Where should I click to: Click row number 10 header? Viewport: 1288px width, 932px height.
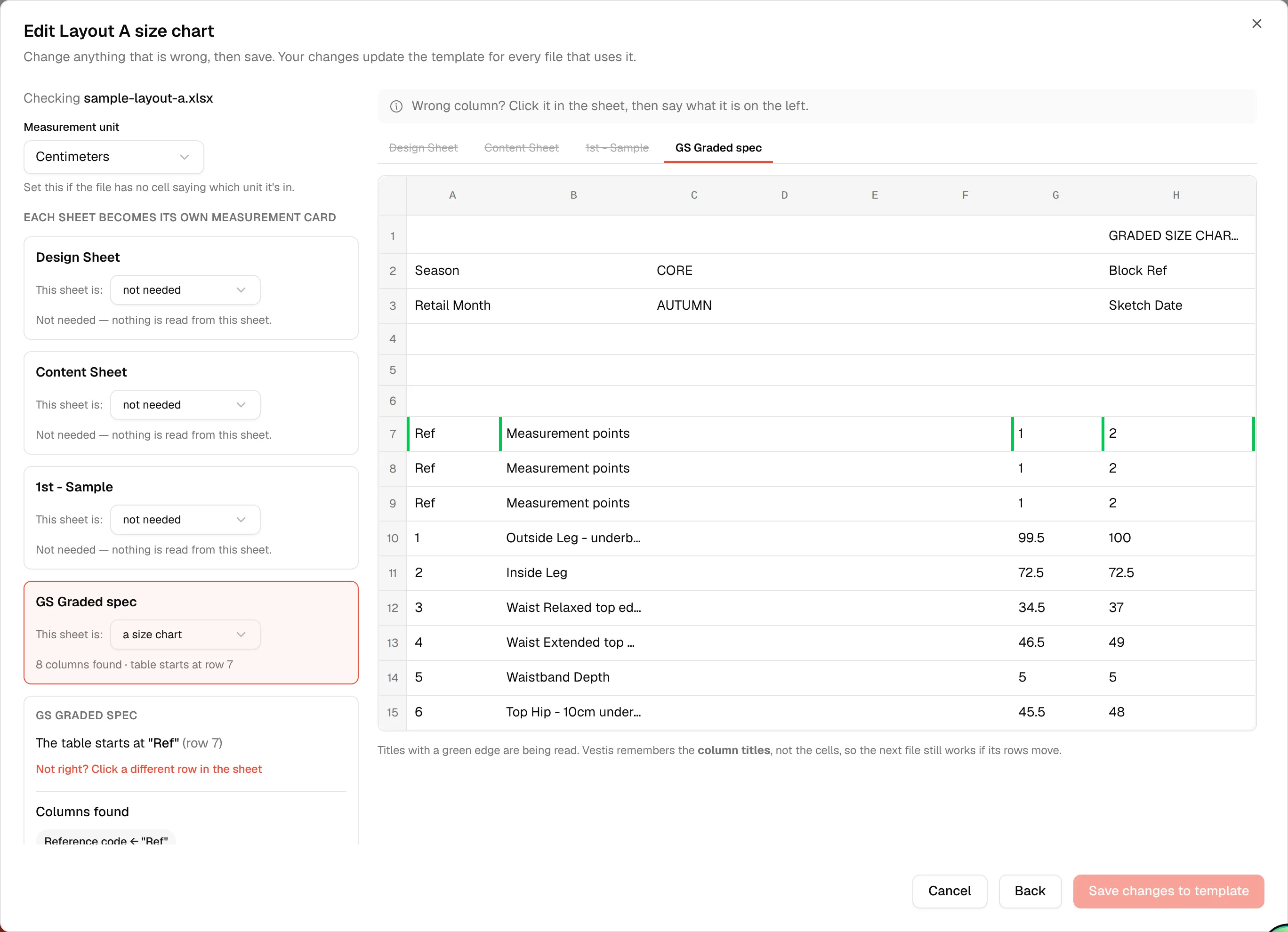pos(393,538)
